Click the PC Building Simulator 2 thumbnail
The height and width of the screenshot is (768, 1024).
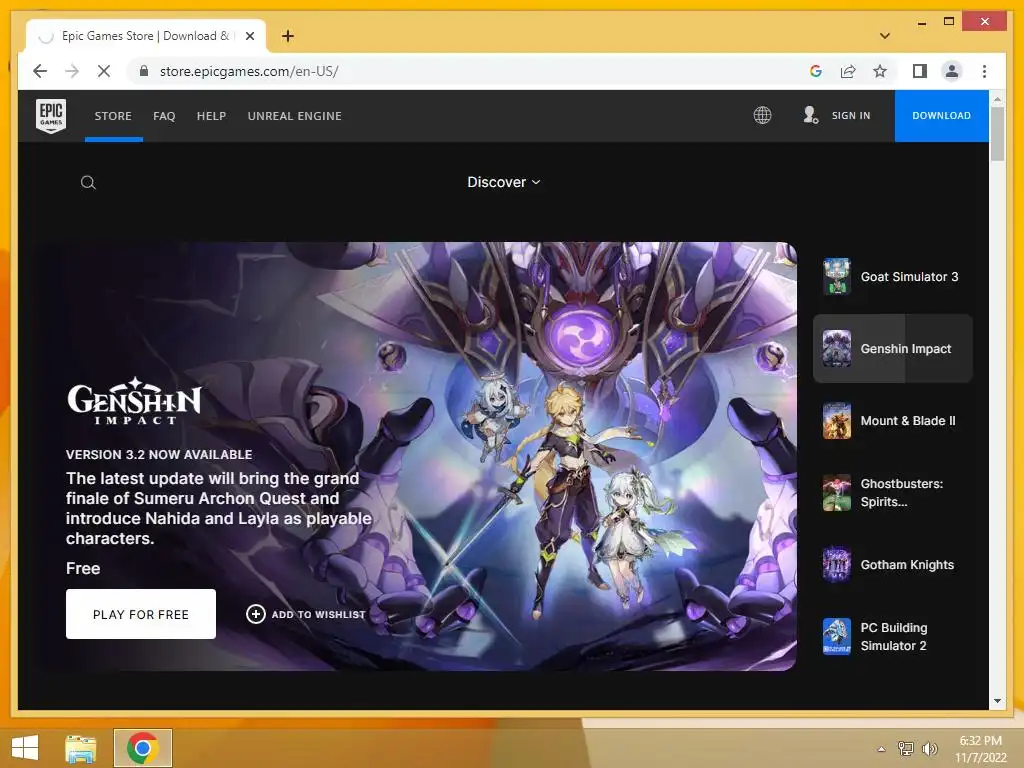click(837, 636)
